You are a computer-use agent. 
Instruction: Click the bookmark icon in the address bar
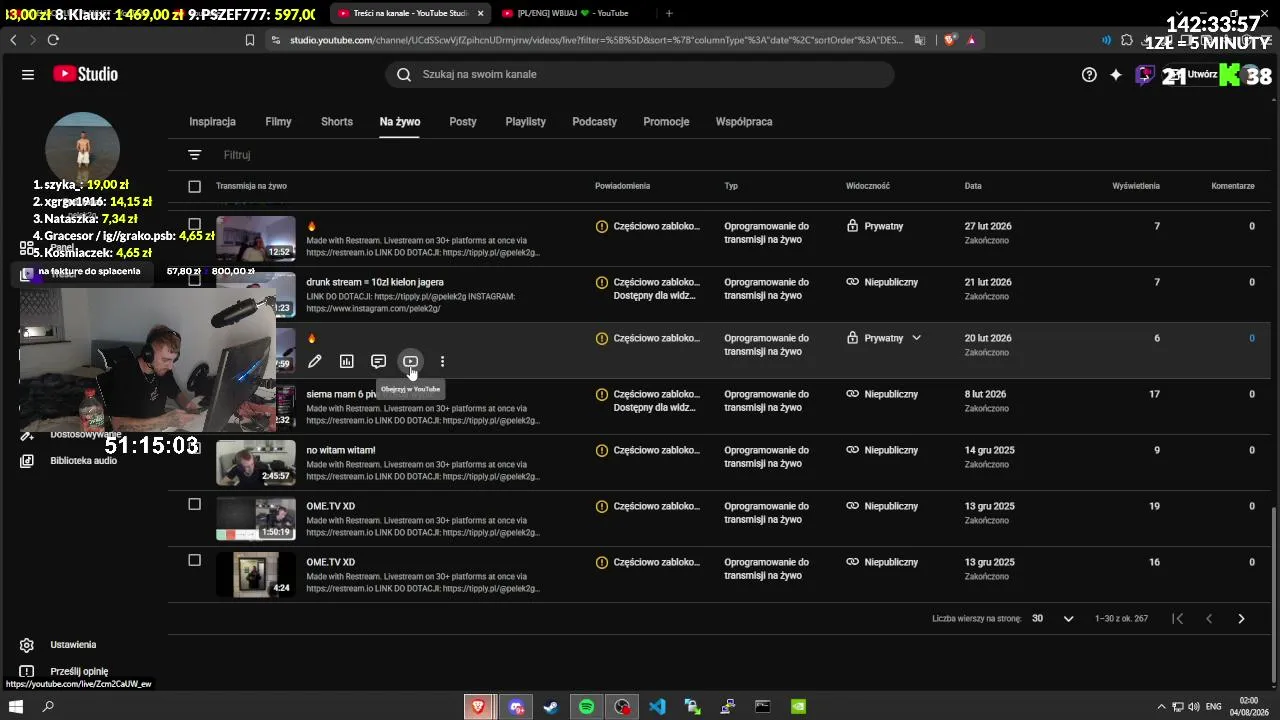click(250, 40)
